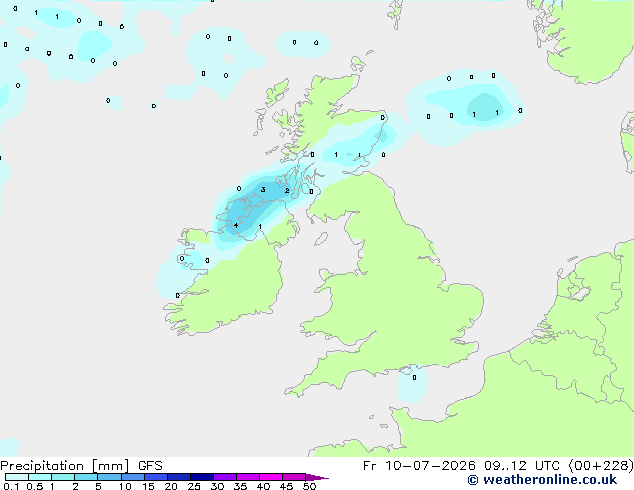Pick the 25–30 mm dark navy legend swatch

(x=201, y=477)
